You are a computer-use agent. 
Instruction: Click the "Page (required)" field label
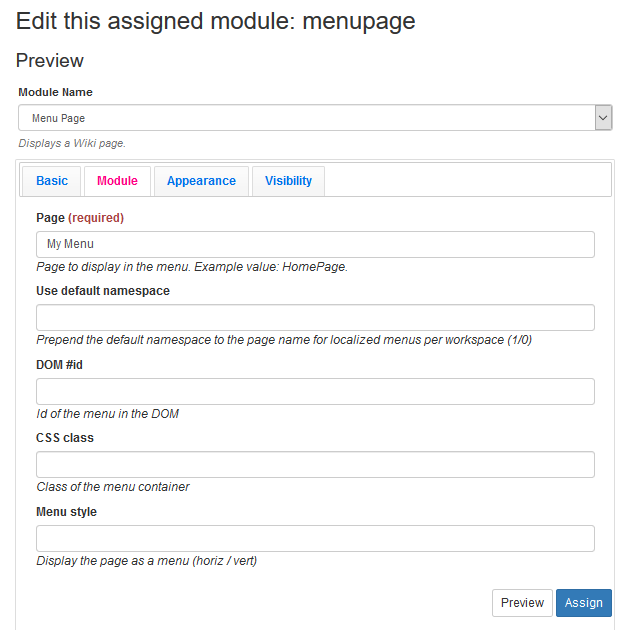pos(80,217)
